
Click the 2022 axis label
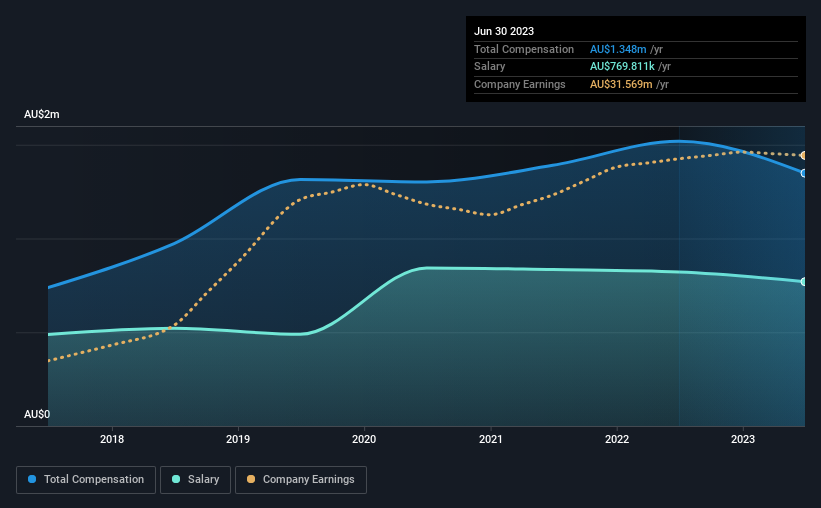coord(617,439)
